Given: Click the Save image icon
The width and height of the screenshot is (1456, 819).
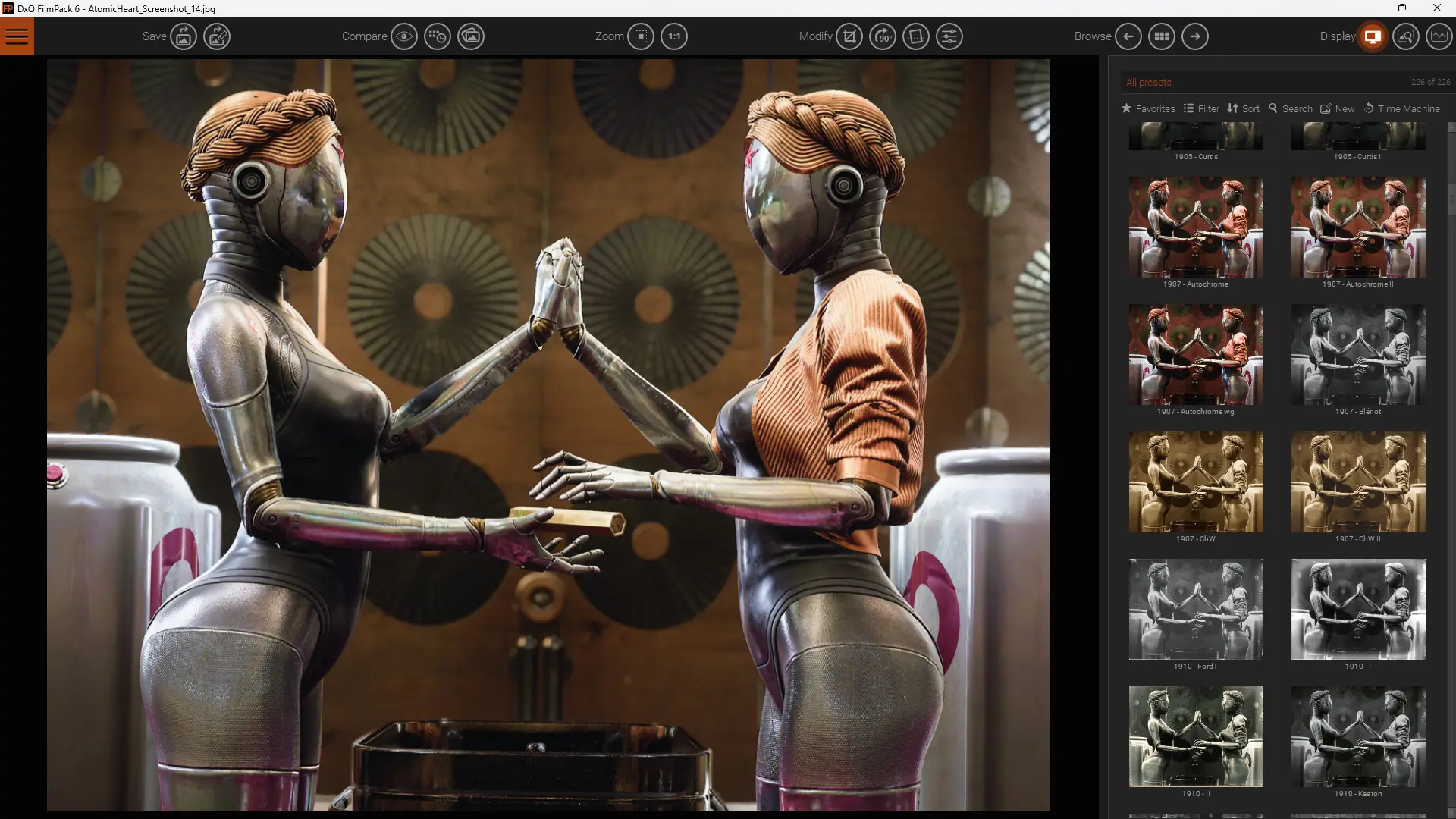Looking at the screenshot, I should point(183,36).
